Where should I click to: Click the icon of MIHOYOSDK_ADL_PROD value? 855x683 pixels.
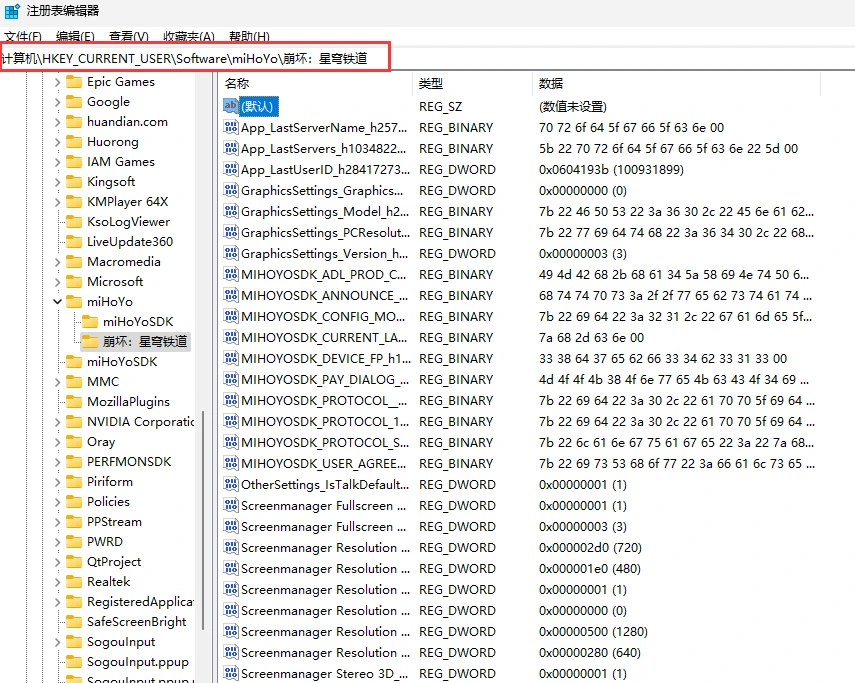(231, 275)
